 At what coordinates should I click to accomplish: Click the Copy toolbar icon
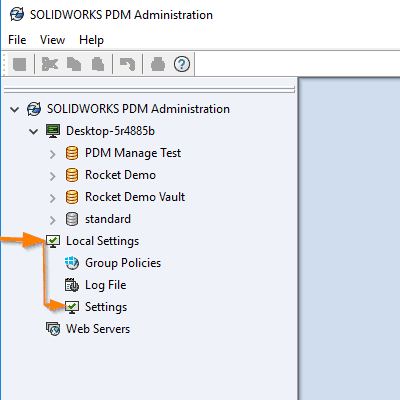click(74, 64)
